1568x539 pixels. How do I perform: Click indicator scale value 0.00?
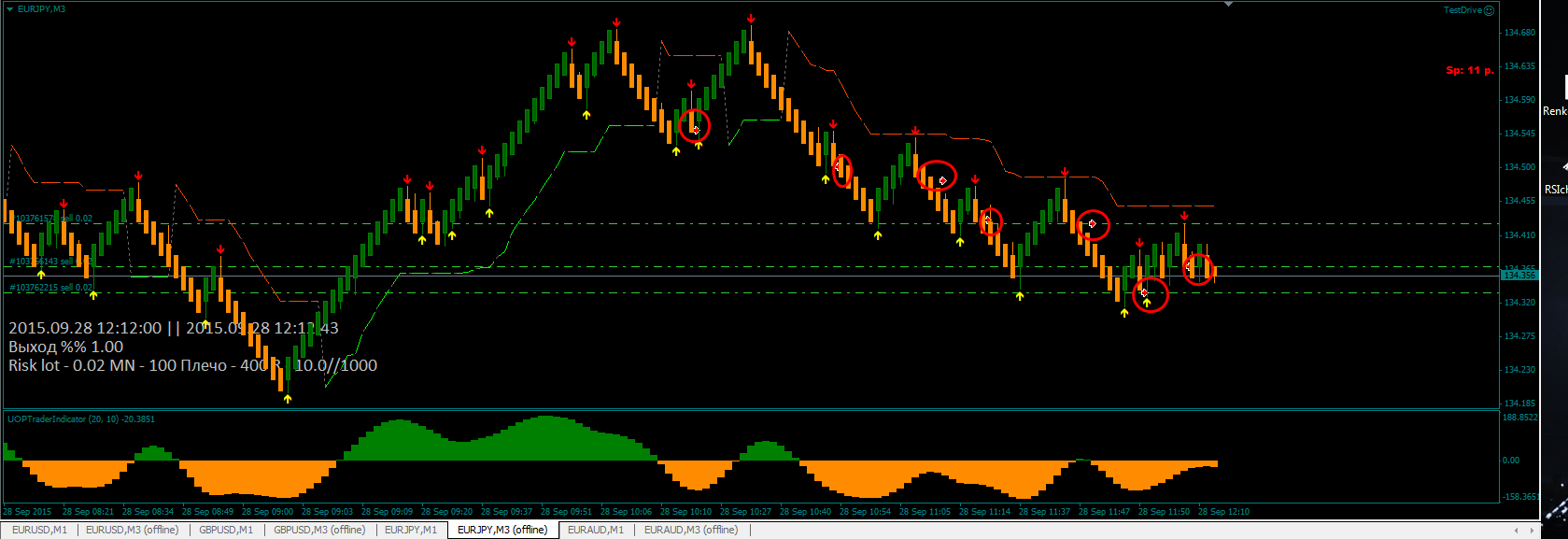(x=1510, y=461)
